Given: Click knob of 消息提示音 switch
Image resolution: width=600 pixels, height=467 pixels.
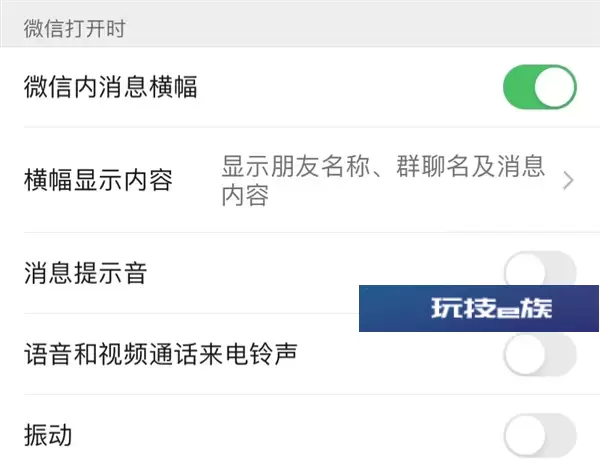Looking at the screenshot, I should 525,270.
